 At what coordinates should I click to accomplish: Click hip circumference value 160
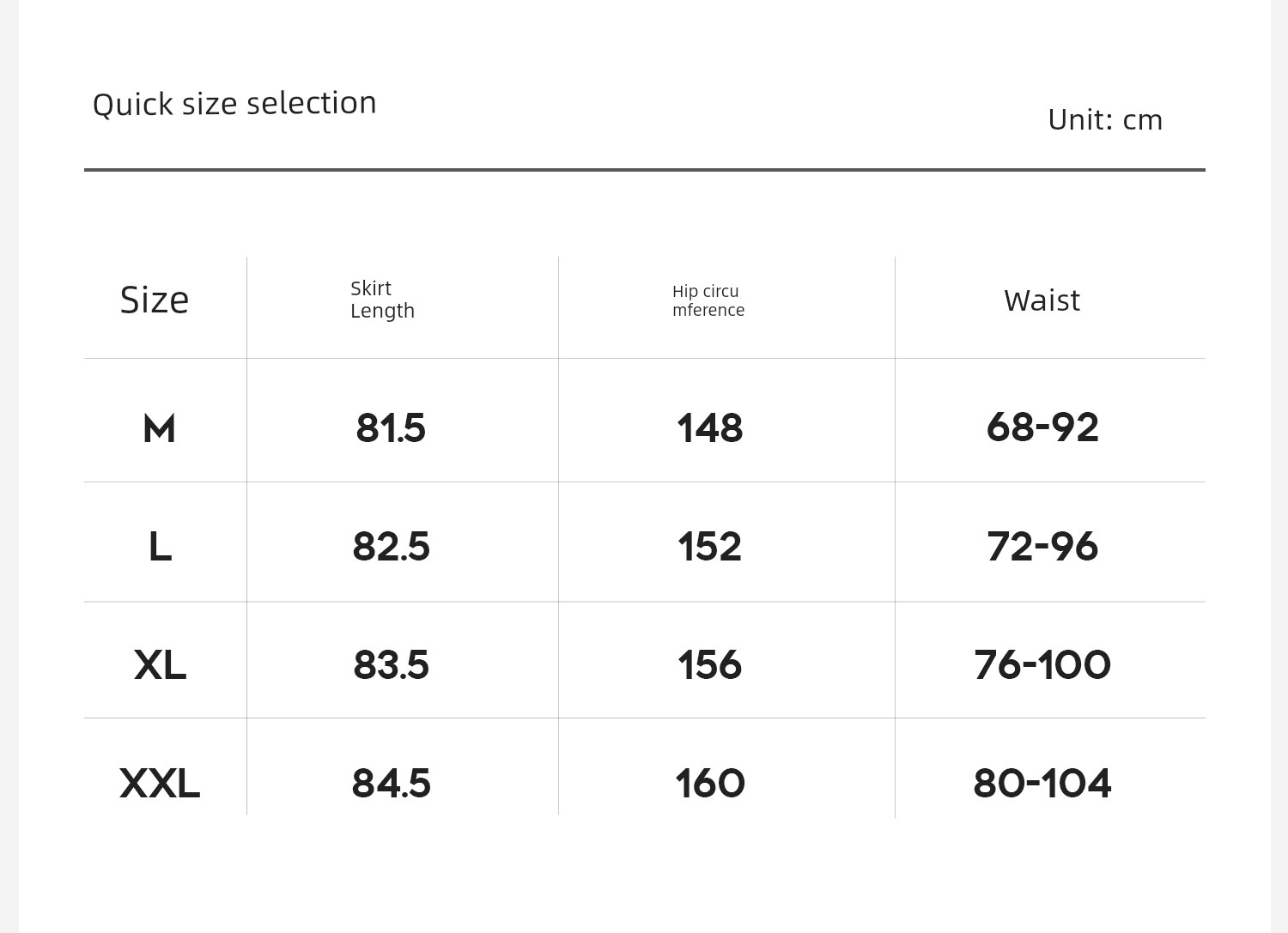pos(710,783)
